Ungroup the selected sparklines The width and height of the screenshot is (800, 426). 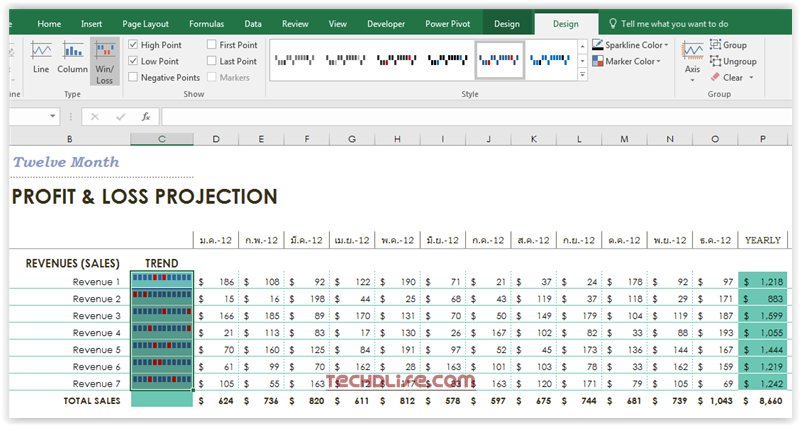pyautogui.click(x=733, y=61)
